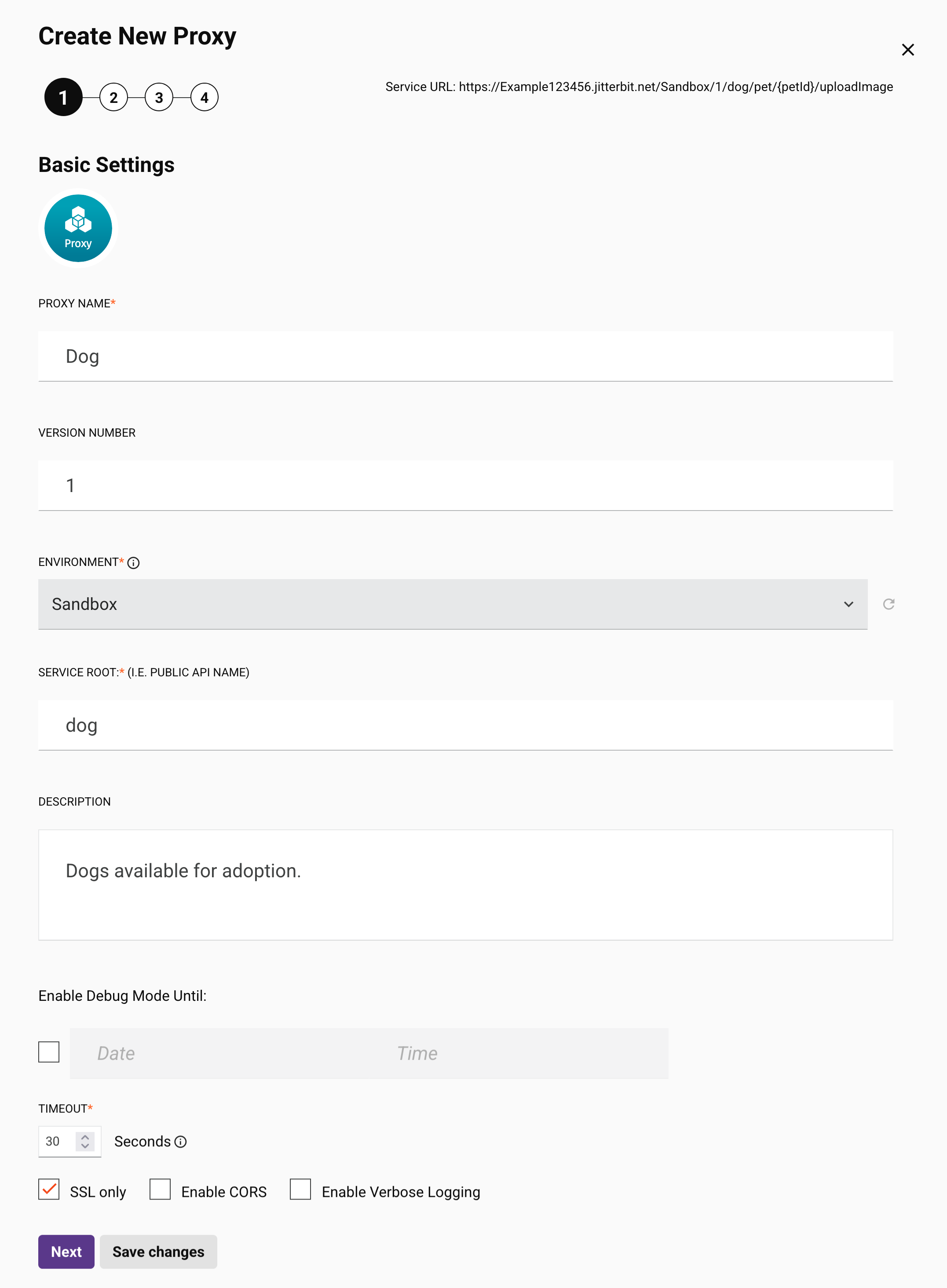Image resolution: width=947 pixels, height=1288 pixels.
Task: Refresh the environment list
Action: 888,604
